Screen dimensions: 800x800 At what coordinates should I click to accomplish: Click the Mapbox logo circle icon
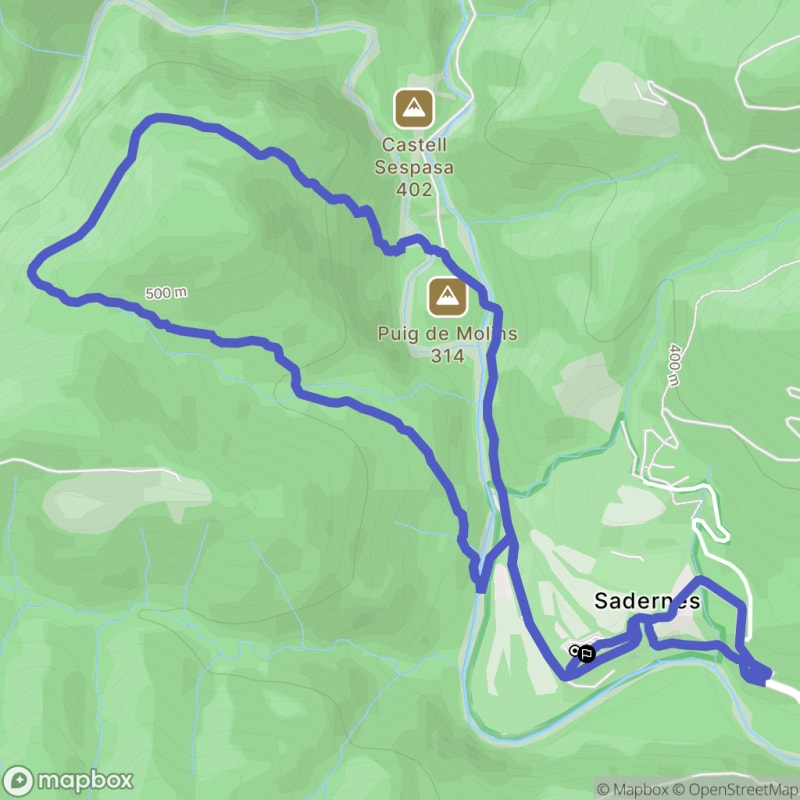(18, 781)
